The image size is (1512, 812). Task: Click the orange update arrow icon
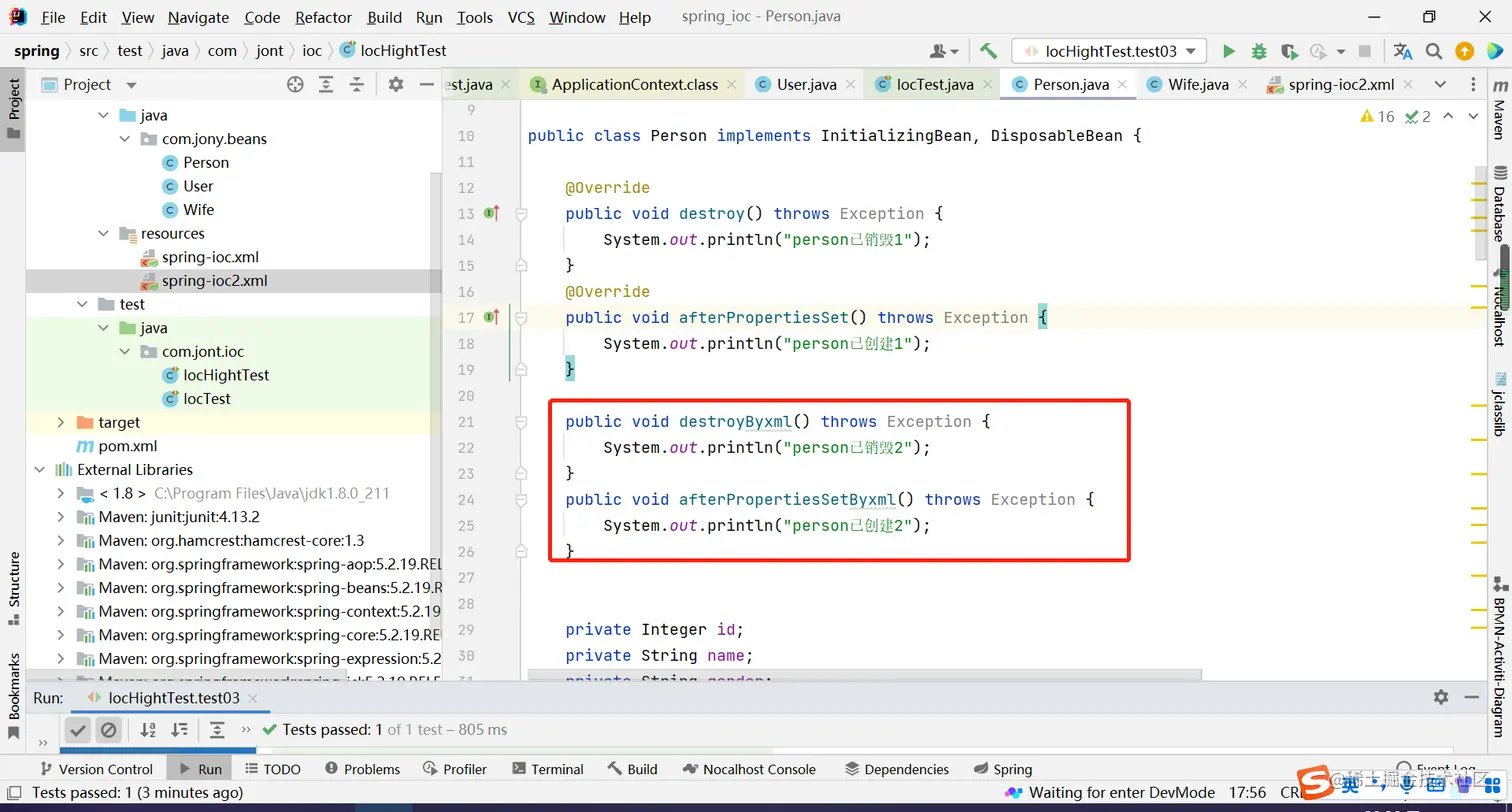pyautogui.click(x=1464, y=51)
